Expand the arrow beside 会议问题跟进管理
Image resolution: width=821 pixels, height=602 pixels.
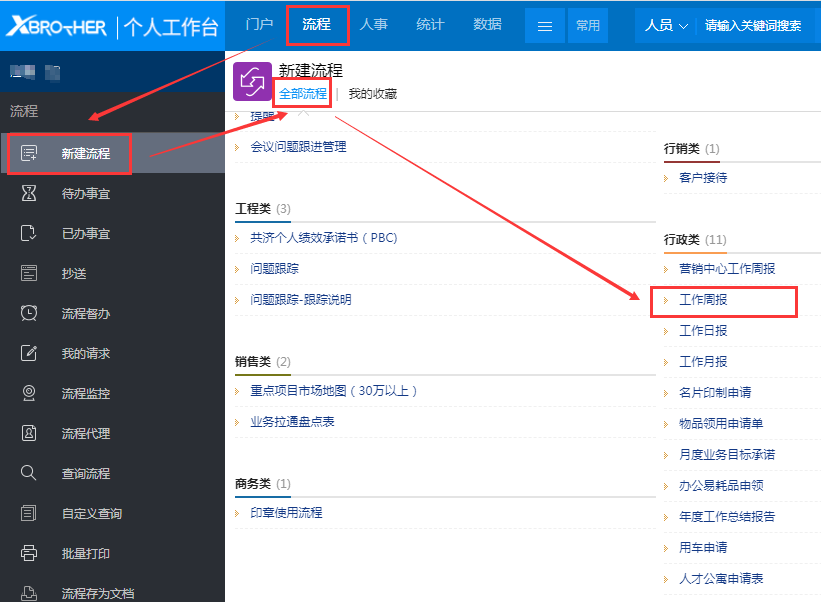click(x=238, y=147)
